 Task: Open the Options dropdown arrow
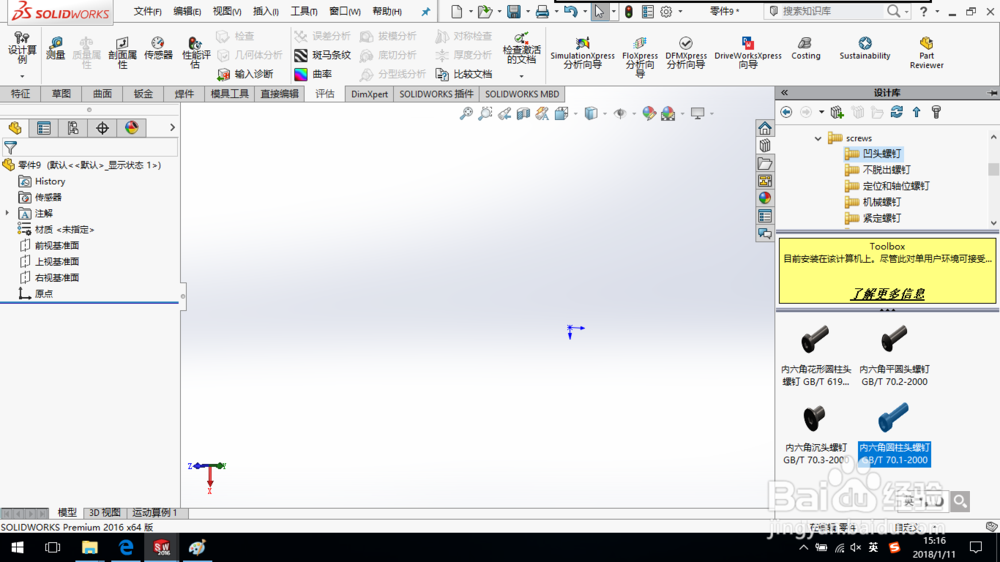(x=680, y=11)
